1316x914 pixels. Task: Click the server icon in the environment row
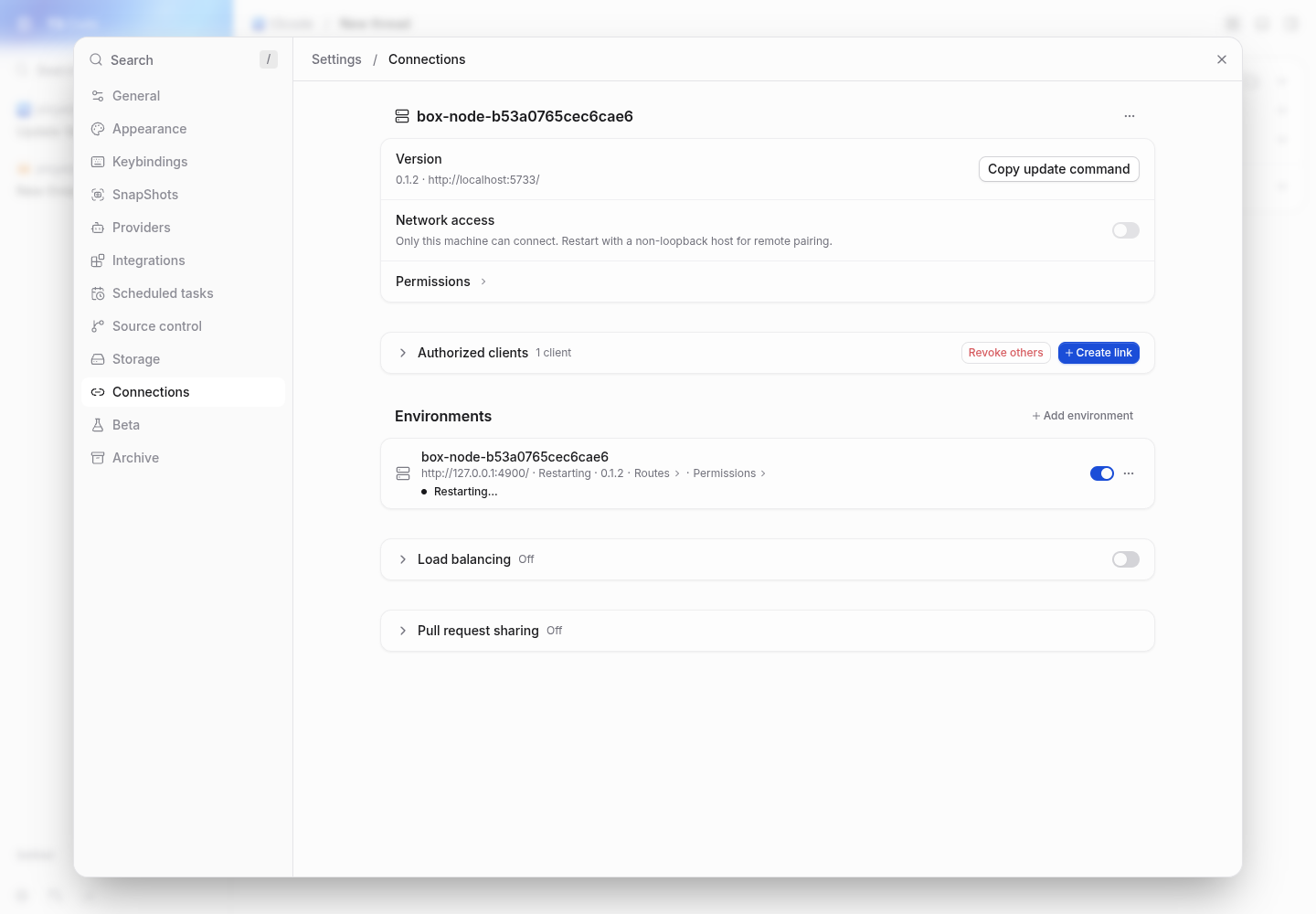tap(403, 473)
